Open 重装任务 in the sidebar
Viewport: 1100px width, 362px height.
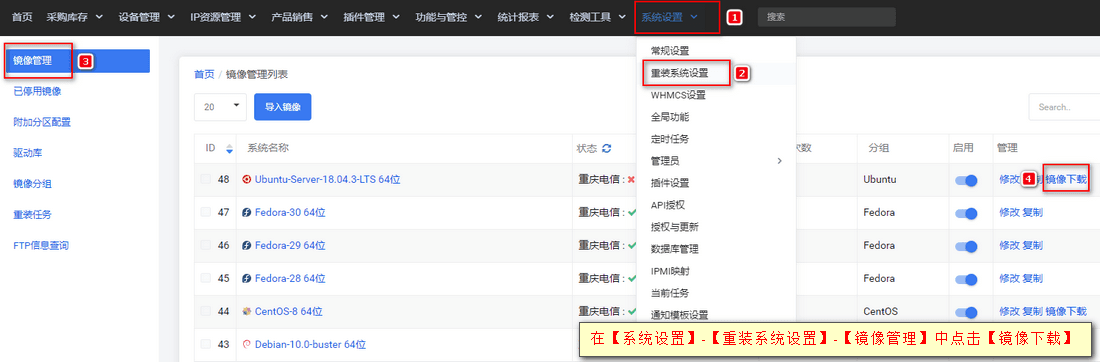point(32,215)
